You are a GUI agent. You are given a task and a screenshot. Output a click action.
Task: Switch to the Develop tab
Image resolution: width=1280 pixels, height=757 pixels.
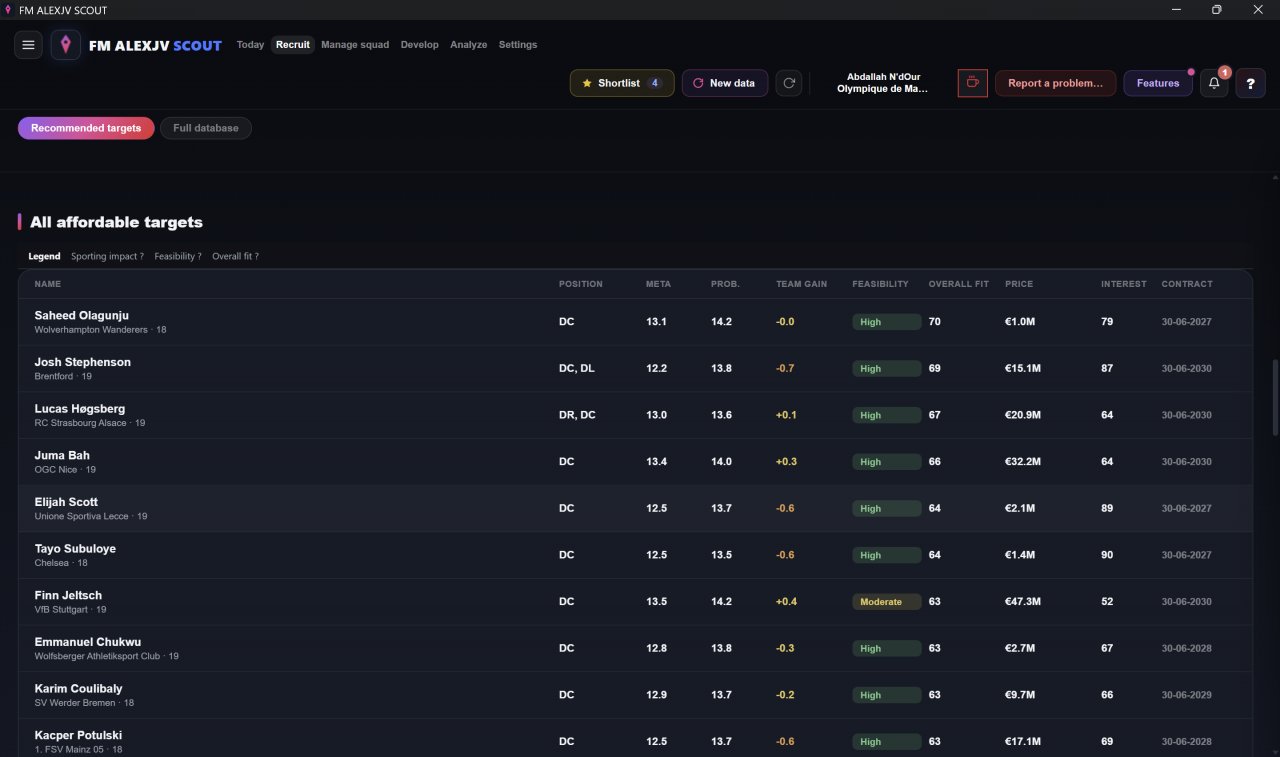tap(420, 45)
